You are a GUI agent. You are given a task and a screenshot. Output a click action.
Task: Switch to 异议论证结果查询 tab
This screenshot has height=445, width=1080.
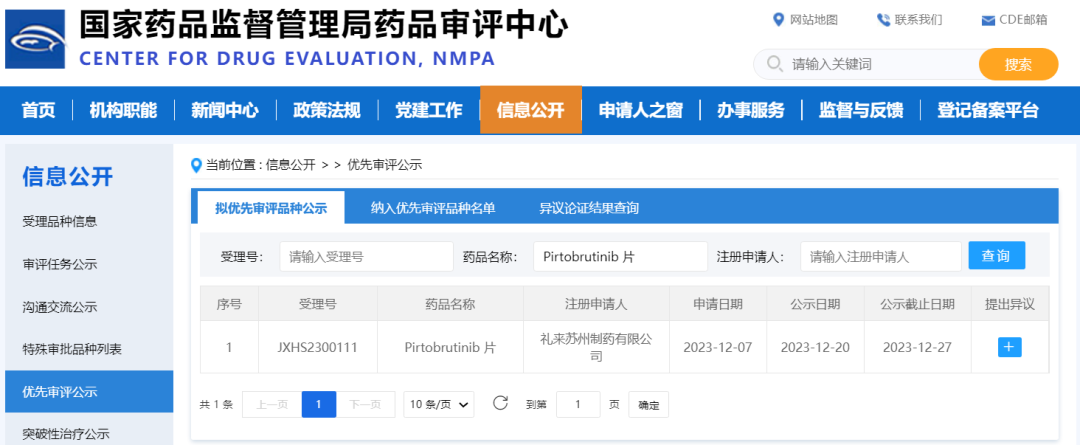[x=589, y=208]
